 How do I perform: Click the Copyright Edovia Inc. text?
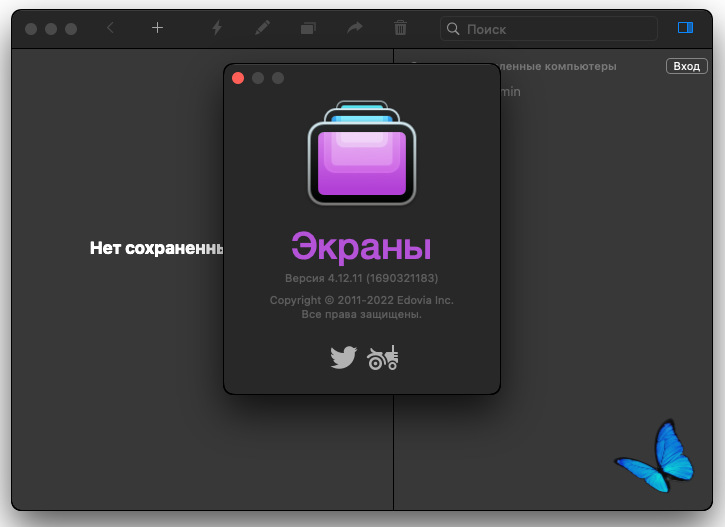tap(362, 300)
